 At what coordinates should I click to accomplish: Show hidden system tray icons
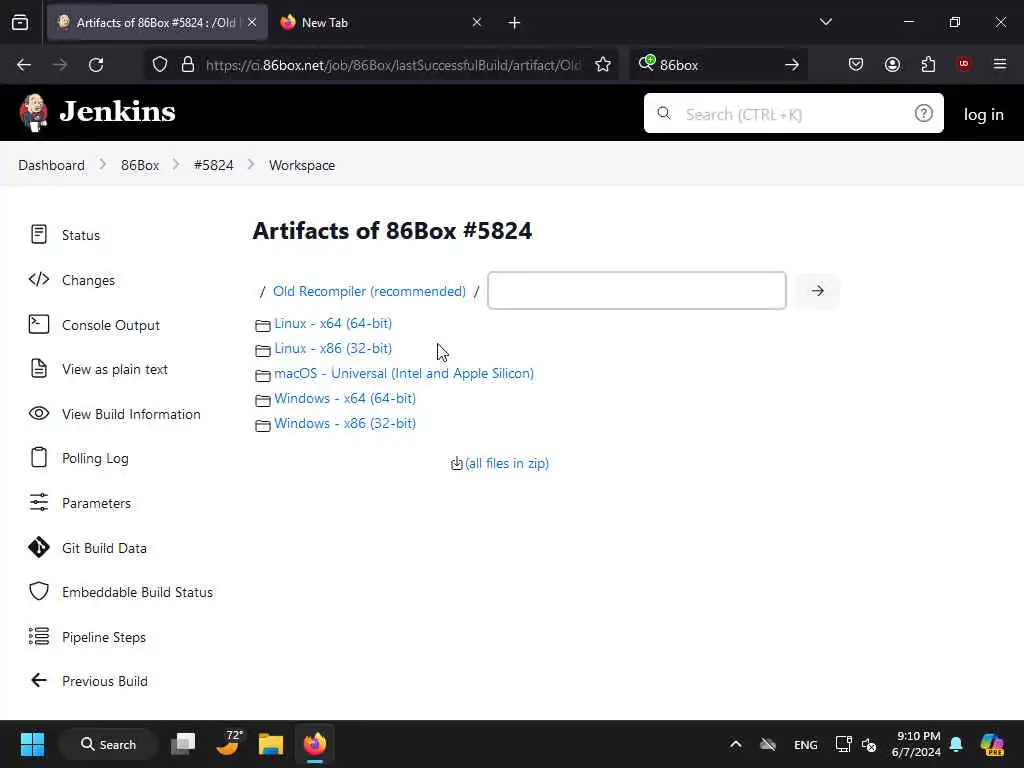coord(735,744)
